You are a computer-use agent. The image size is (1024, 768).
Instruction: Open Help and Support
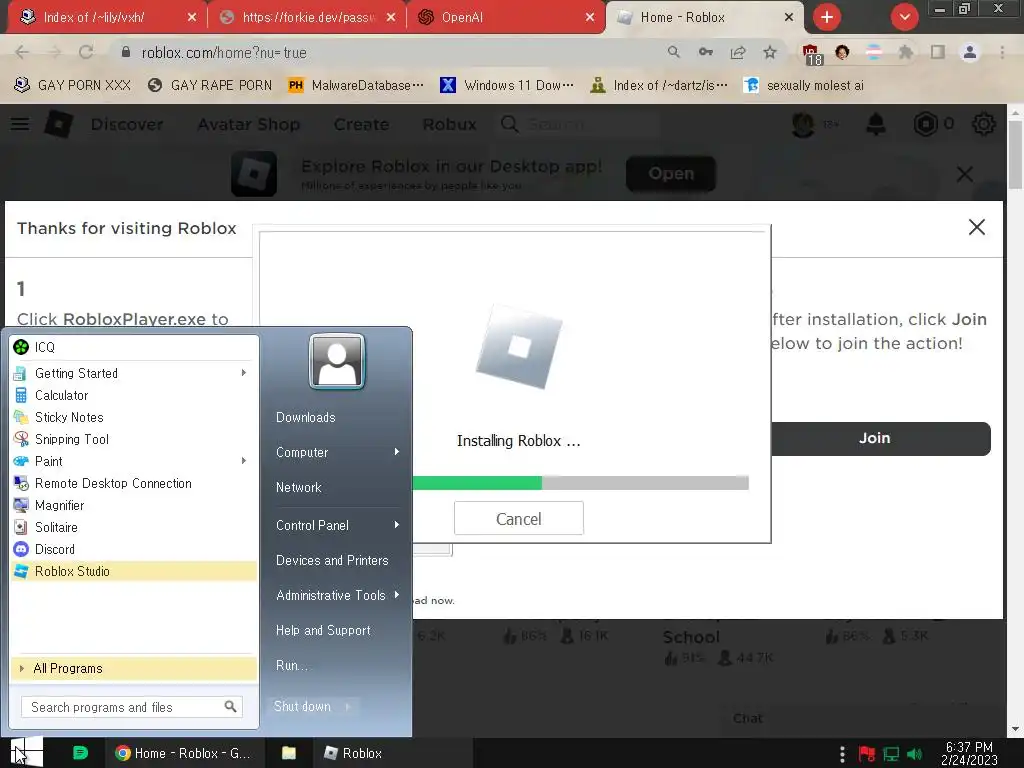point(323,630)
